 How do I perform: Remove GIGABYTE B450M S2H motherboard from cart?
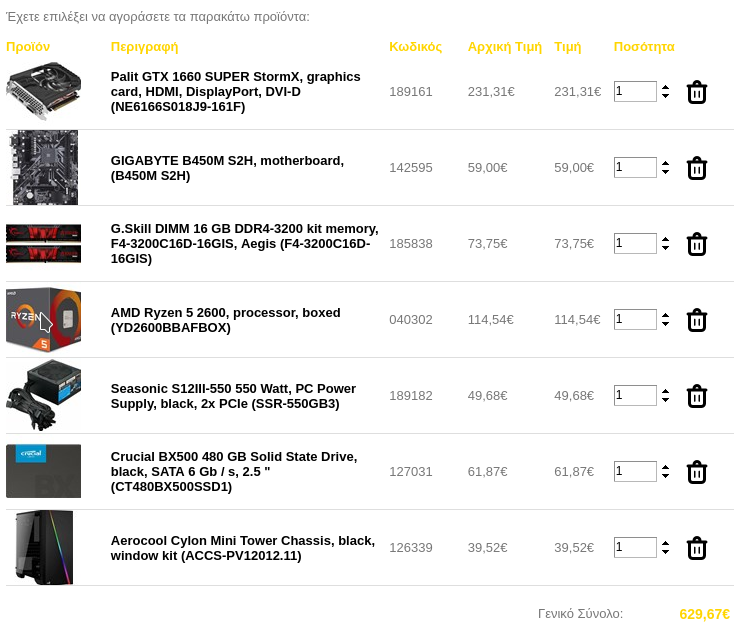pos(696,168)
